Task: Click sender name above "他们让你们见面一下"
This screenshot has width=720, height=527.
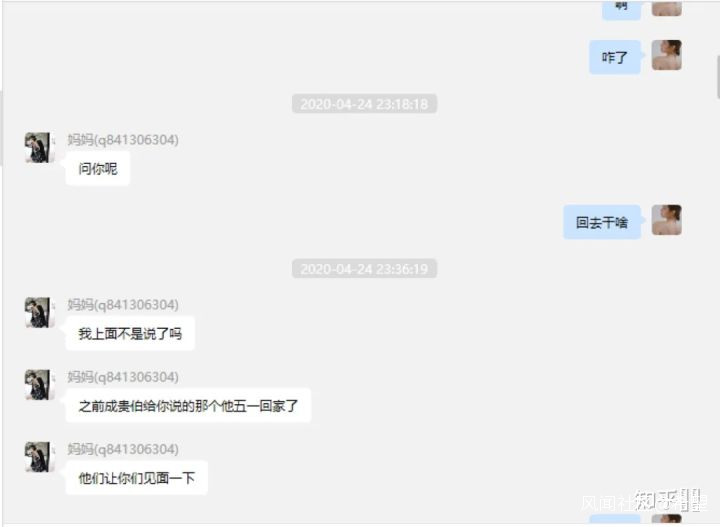Action: tap(123, 449)
